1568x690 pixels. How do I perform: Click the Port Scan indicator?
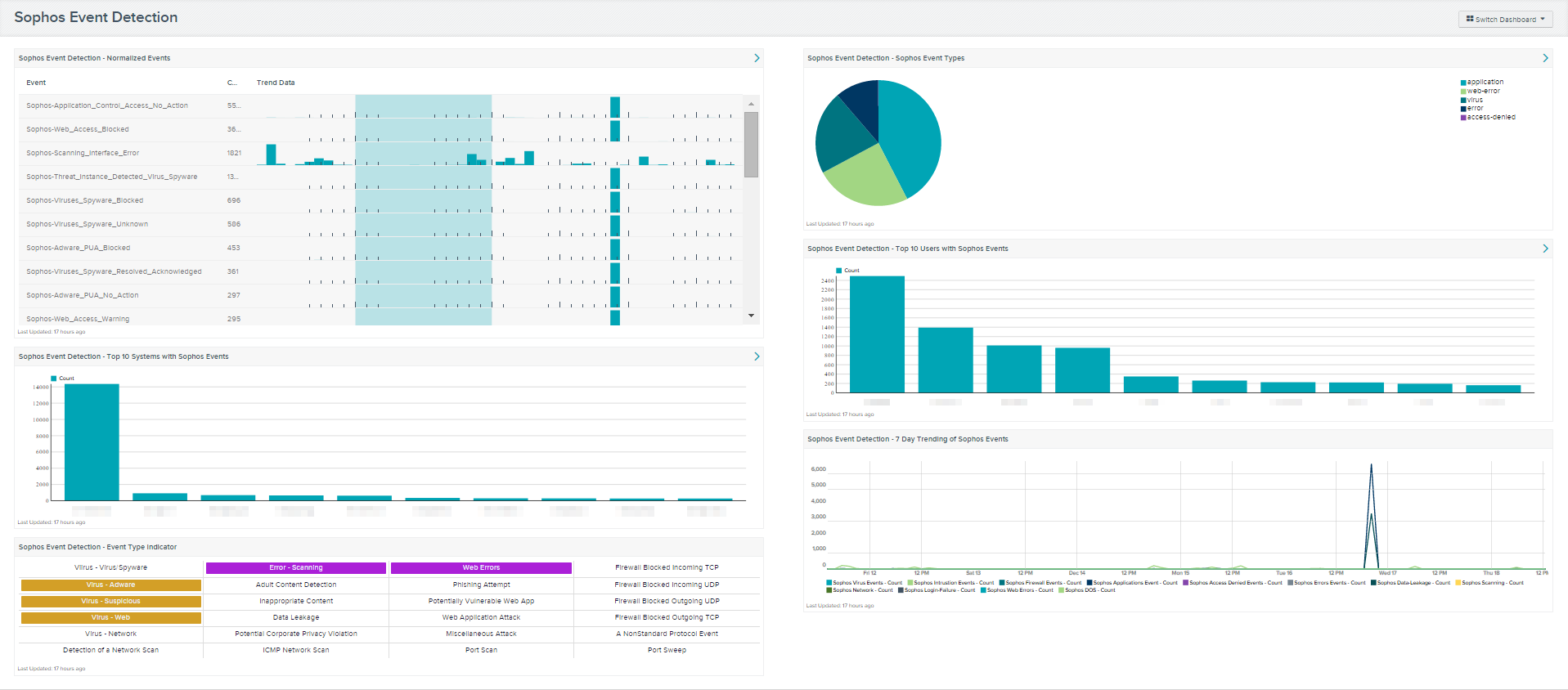[481, 650]
